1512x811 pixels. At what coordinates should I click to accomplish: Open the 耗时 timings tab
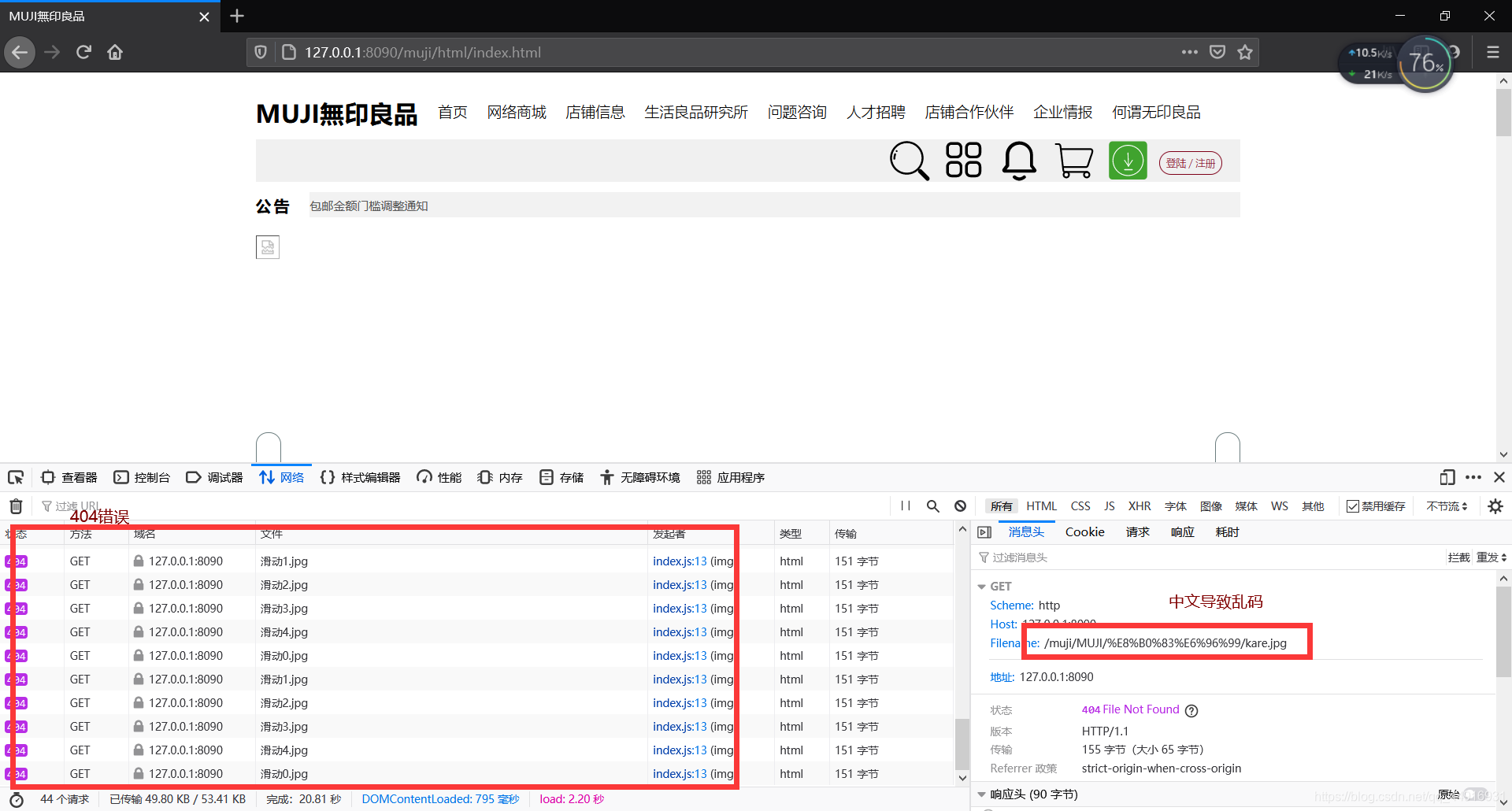pos(1227,532)
